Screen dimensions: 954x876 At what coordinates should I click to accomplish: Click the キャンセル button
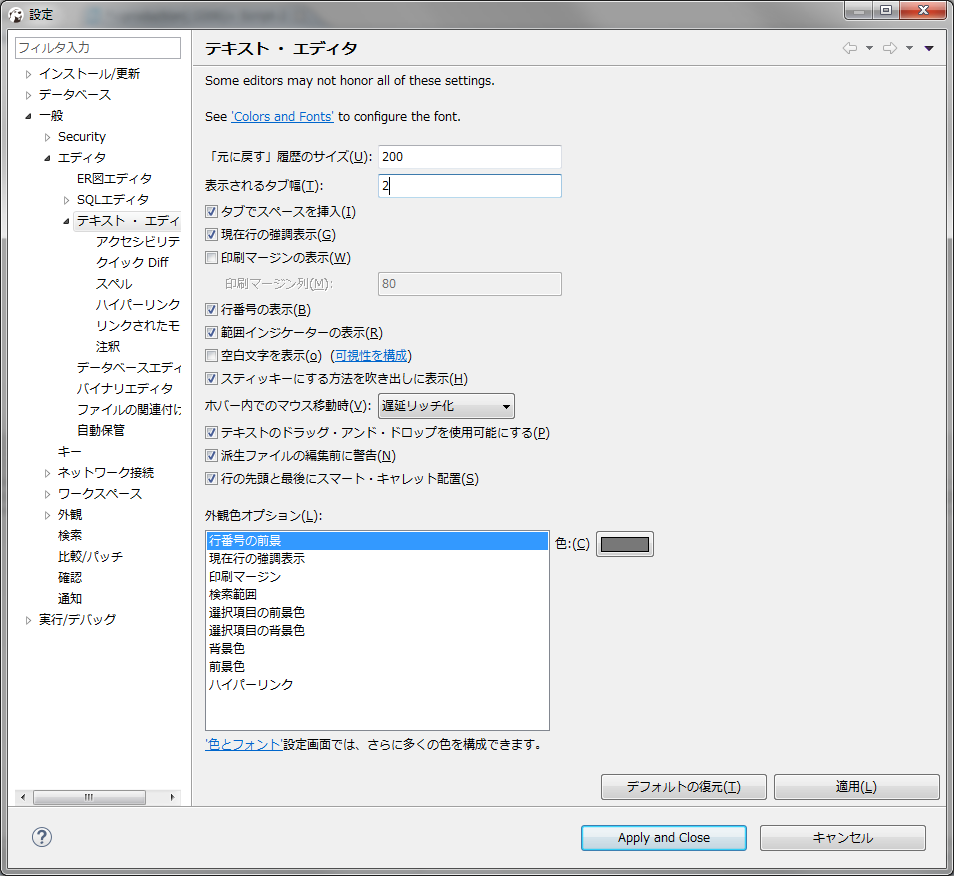(843, 838)
